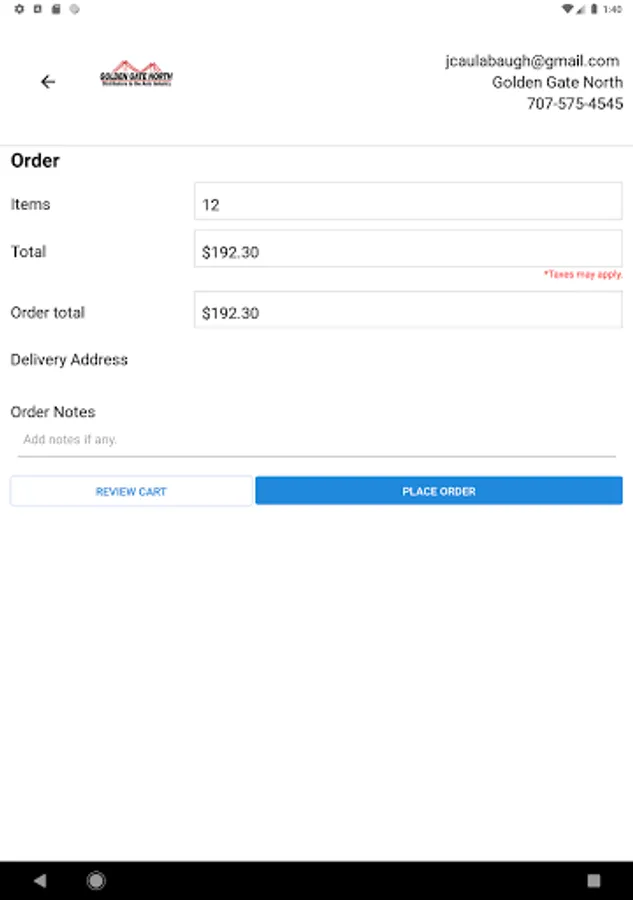
Task: Tap the Taxes may apply note
Action: click(x=582, y=274)
